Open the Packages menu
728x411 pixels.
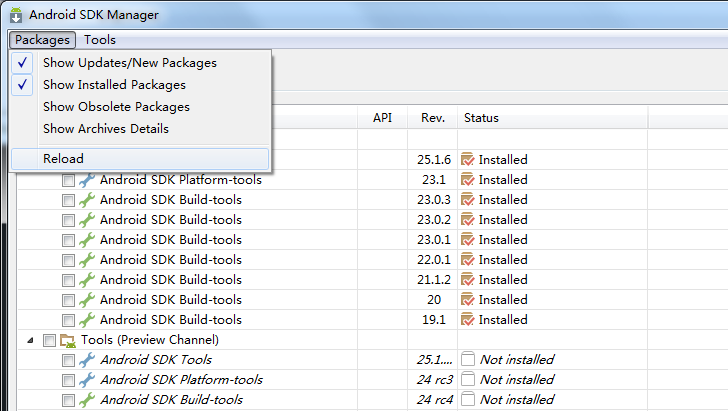[42, 40]
